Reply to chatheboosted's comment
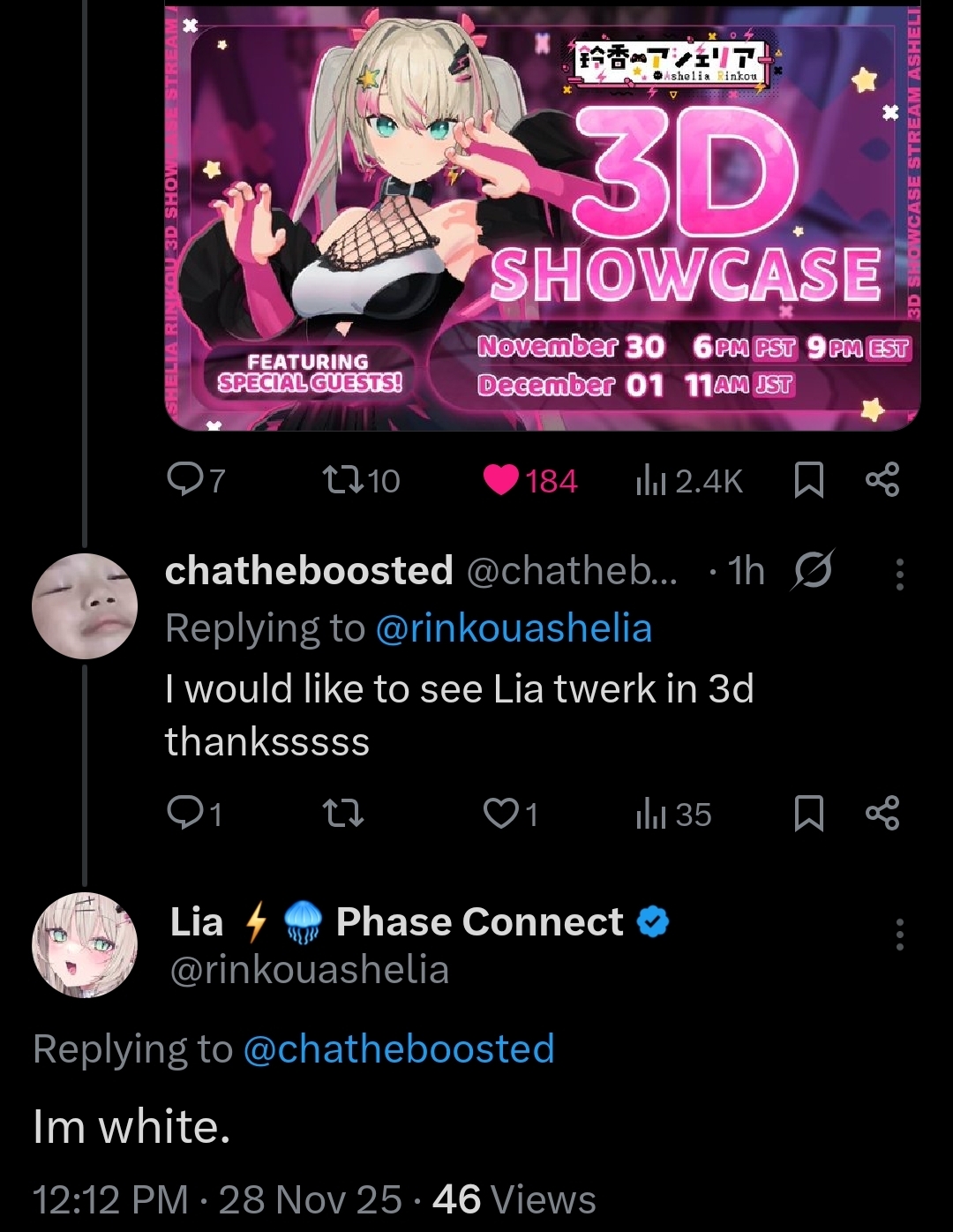The image size is (953, 1232). [x=185, y=814]
